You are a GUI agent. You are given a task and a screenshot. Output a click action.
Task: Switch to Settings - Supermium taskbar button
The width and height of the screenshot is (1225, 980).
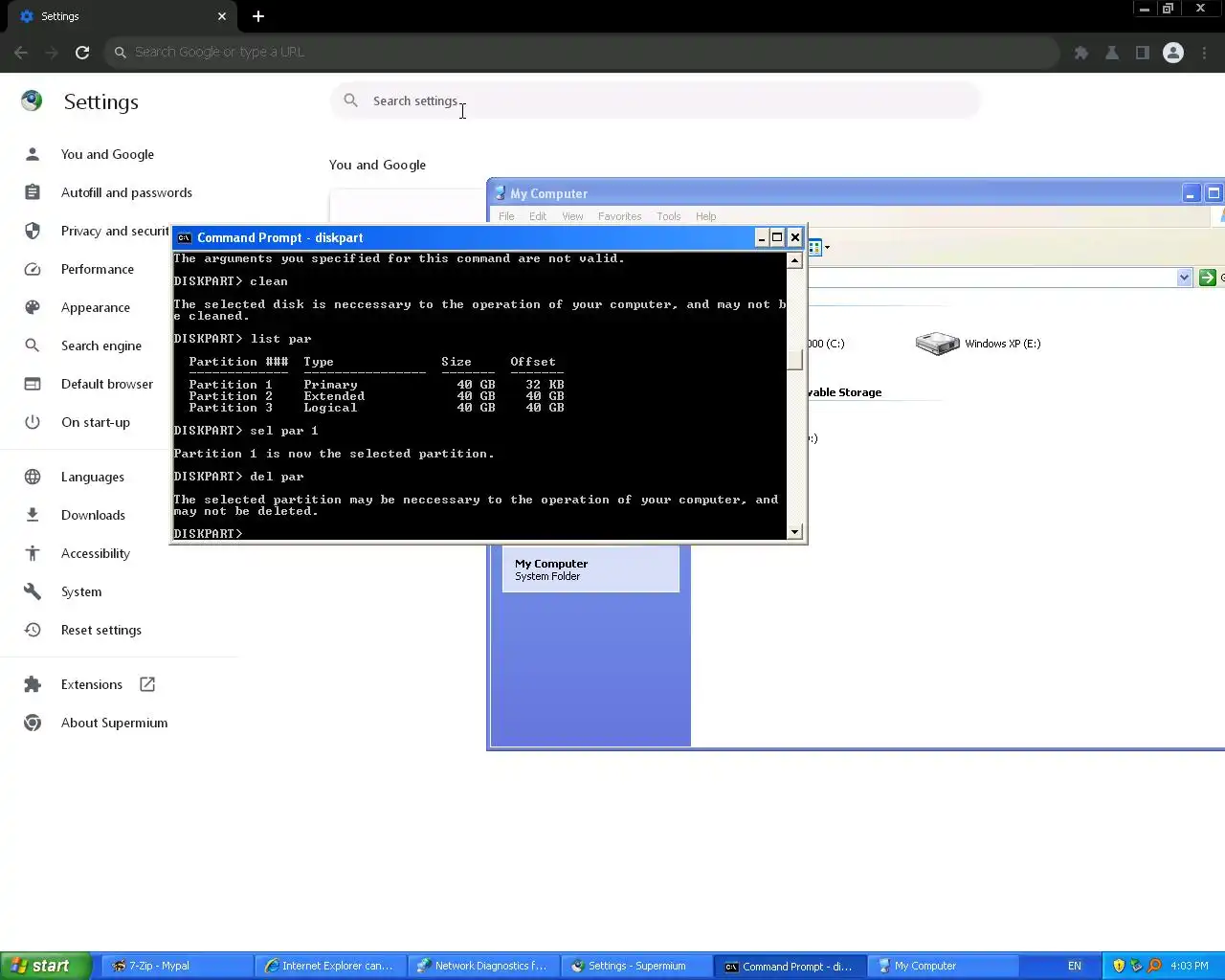(x=636, y=966)
